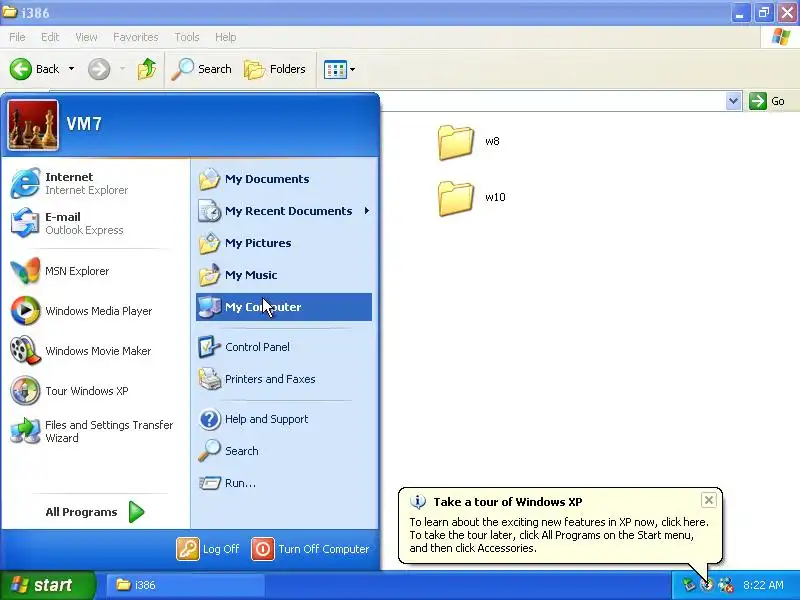Open the Views dropdown button
Viewport: 800px width, 600px height.
(x=339, y=69)
